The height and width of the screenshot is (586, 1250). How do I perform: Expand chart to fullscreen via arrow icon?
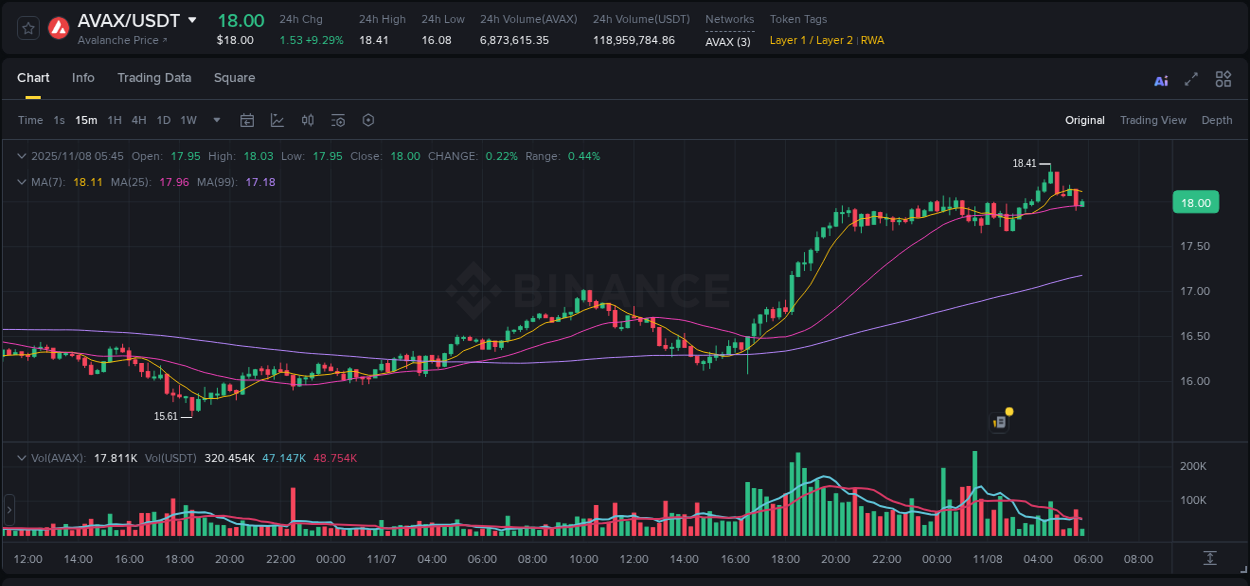point(1191,78)
